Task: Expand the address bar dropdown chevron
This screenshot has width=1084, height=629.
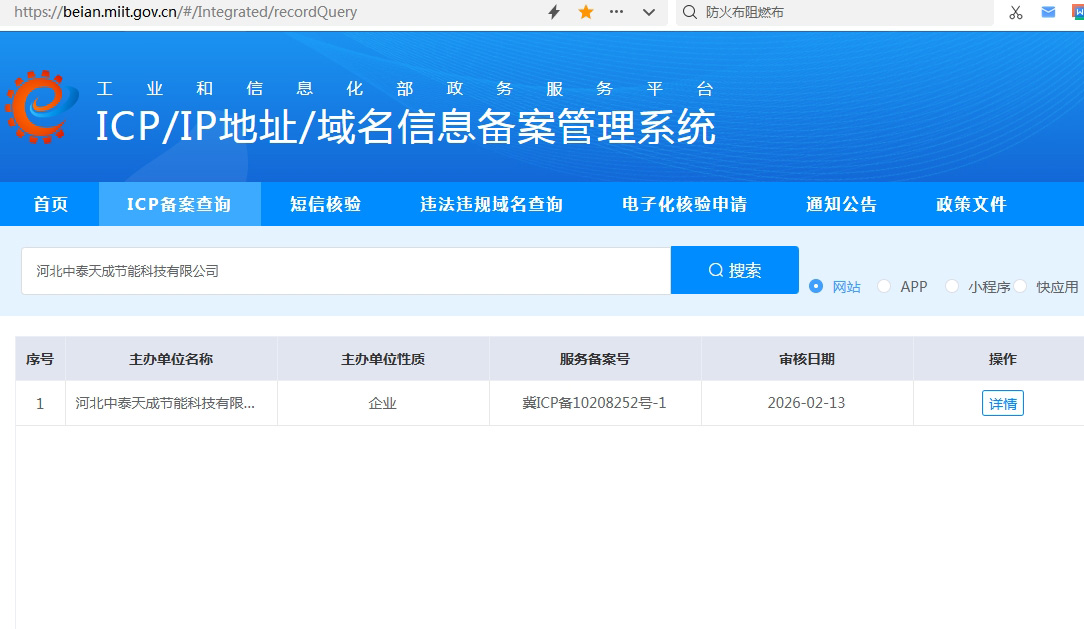Action: tap(649, 12)
